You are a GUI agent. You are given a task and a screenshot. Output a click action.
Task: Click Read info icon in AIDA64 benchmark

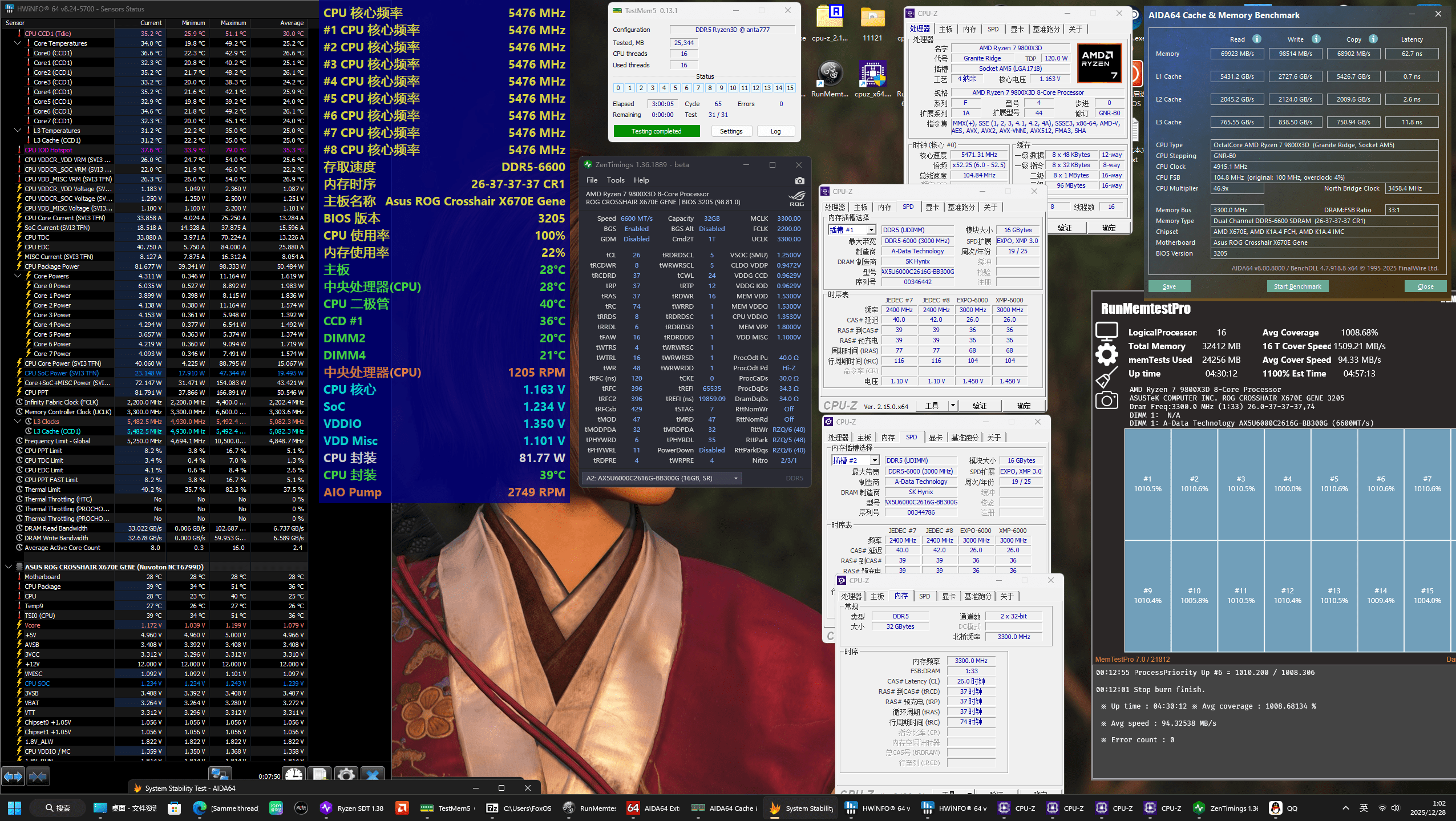tap(1257, 39)
